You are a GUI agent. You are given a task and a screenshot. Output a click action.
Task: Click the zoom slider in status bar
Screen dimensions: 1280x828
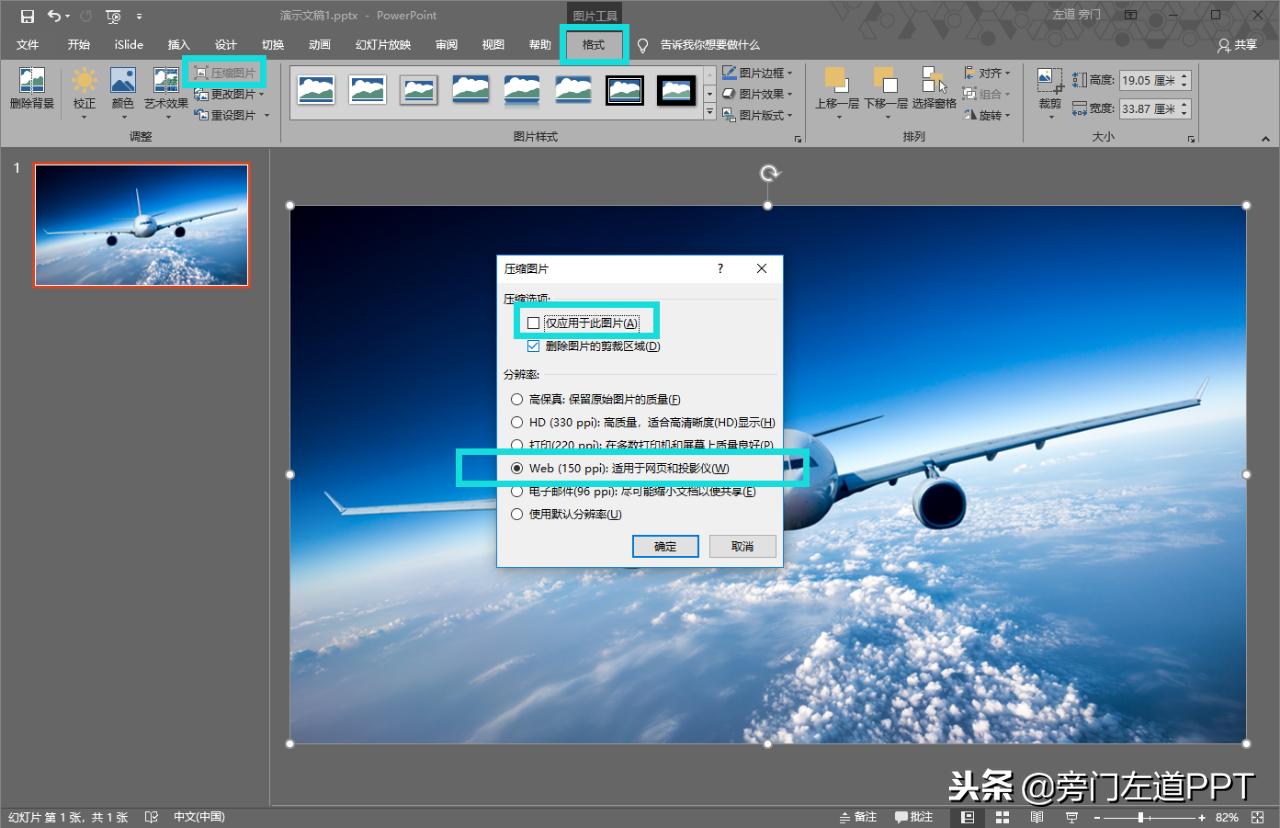point(1141,817)
